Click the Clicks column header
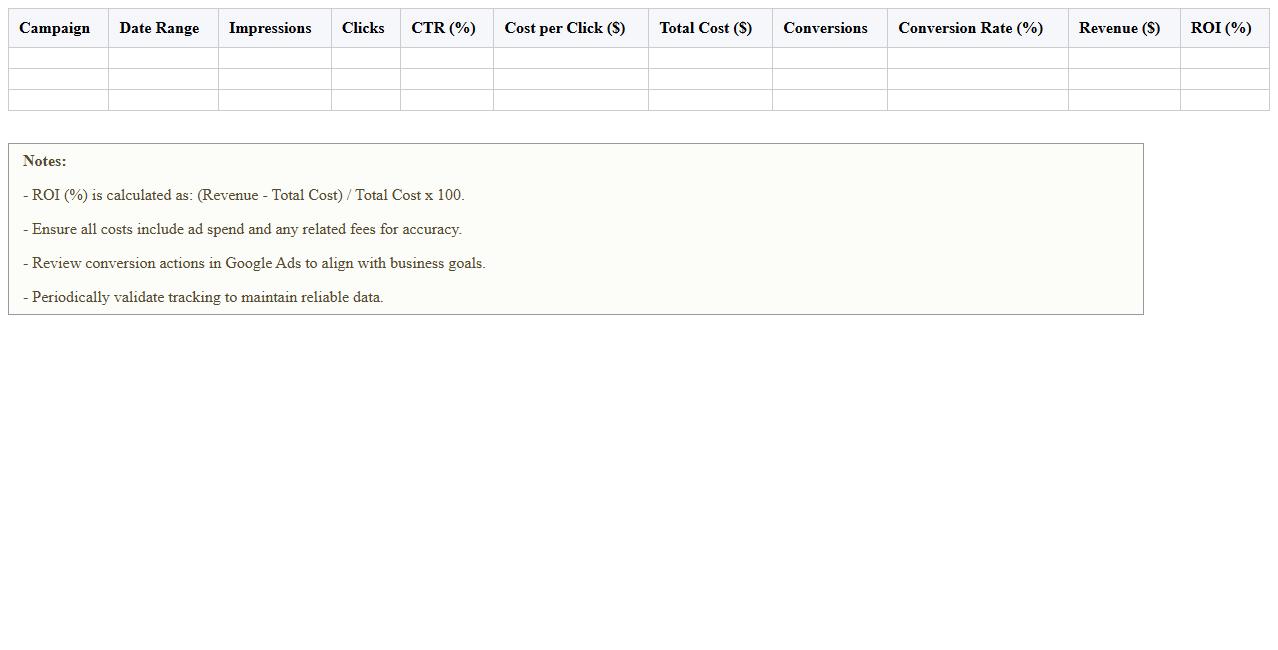Viewport: 1278px width, 650px height. [x=364, y=28]
